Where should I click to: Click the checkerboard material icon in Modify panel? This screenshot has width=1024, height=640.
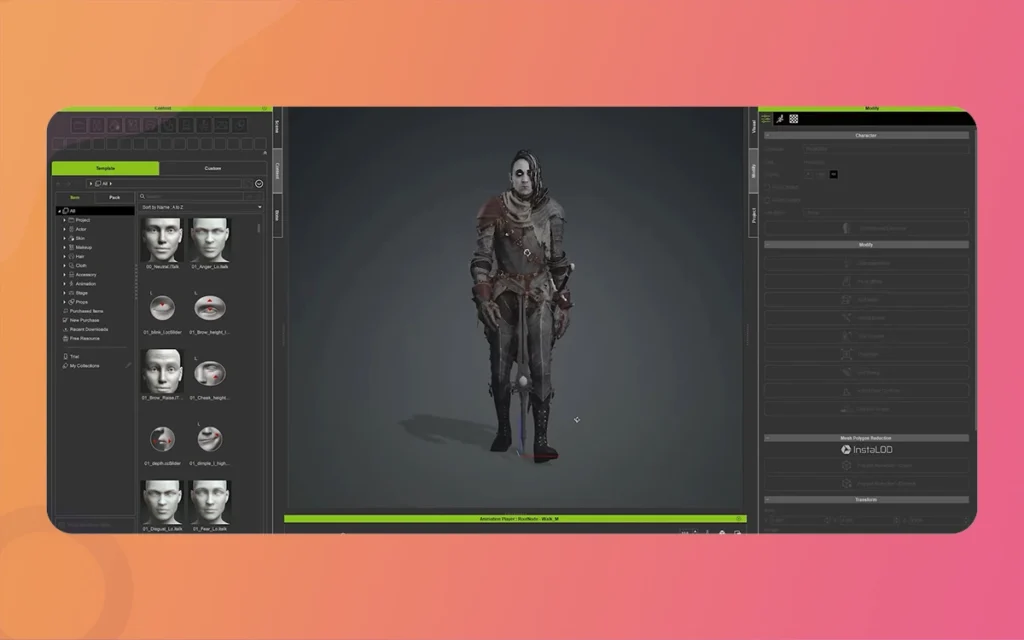point(794,118)
